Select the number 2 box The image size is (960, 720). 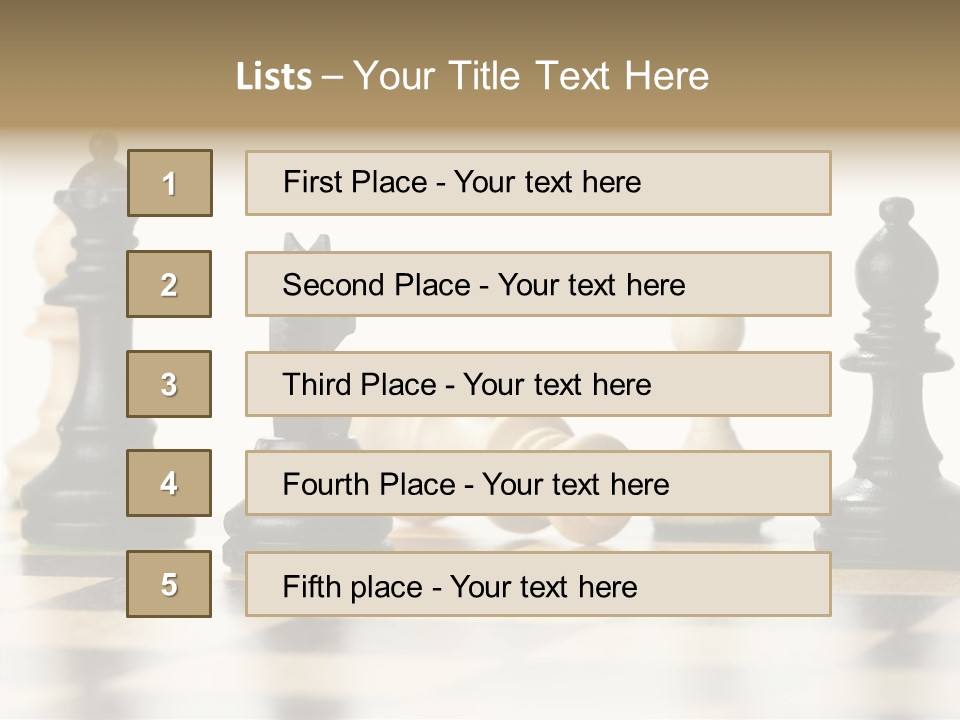tap(170, 284)
